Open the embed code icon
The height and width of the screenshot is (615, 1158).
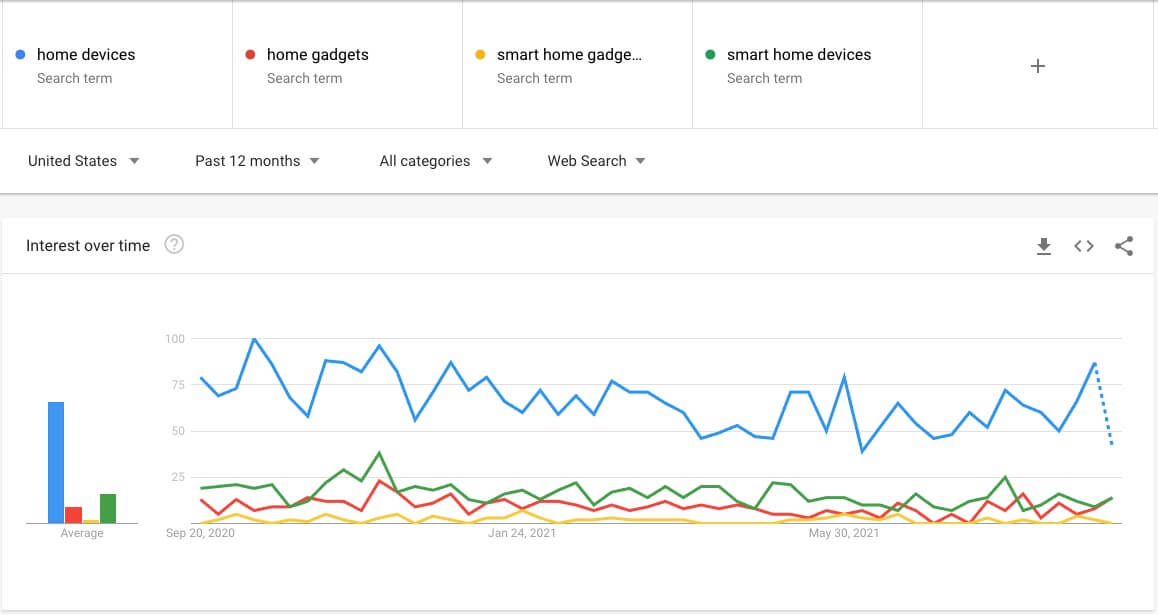click(1084, 246)
